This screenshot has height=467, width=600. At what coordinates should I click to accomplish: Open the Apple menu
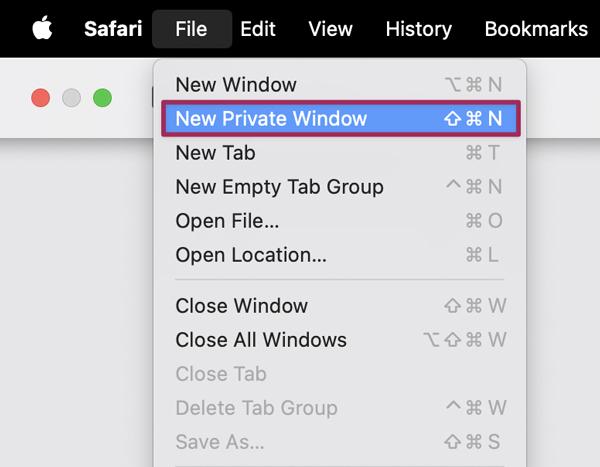point(41,29)
